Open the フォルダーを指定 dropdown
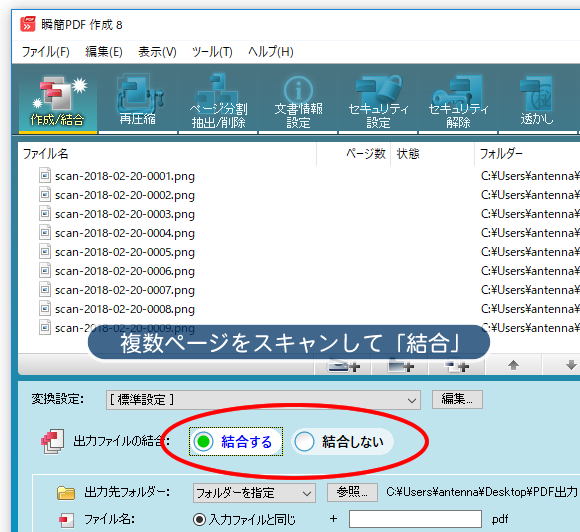Screen dimensions: 580x532 (x=254, y=493)
